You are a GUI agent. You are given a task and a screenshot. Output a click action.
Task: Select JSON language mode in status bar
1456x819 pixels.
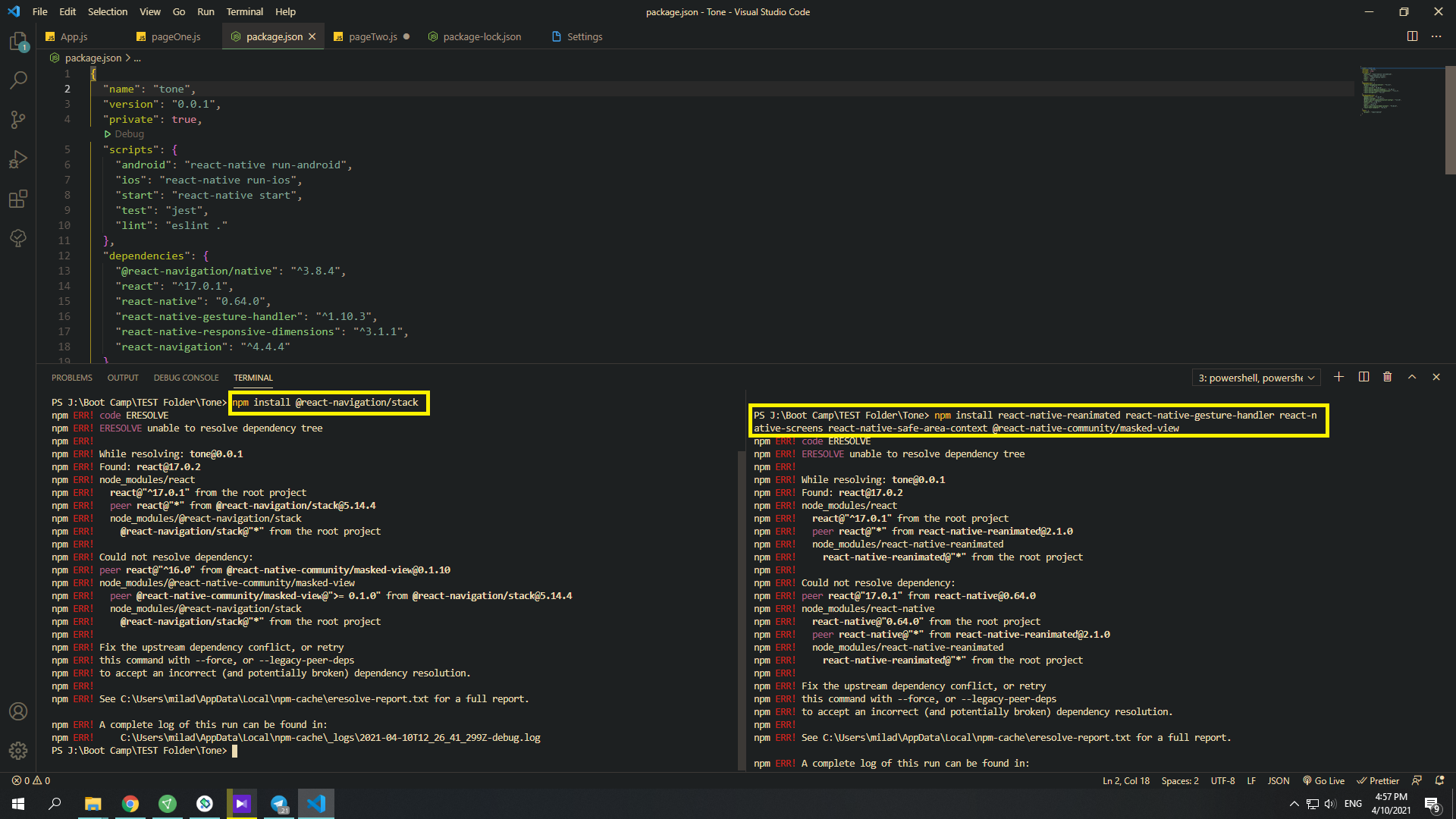[1279, 780]
